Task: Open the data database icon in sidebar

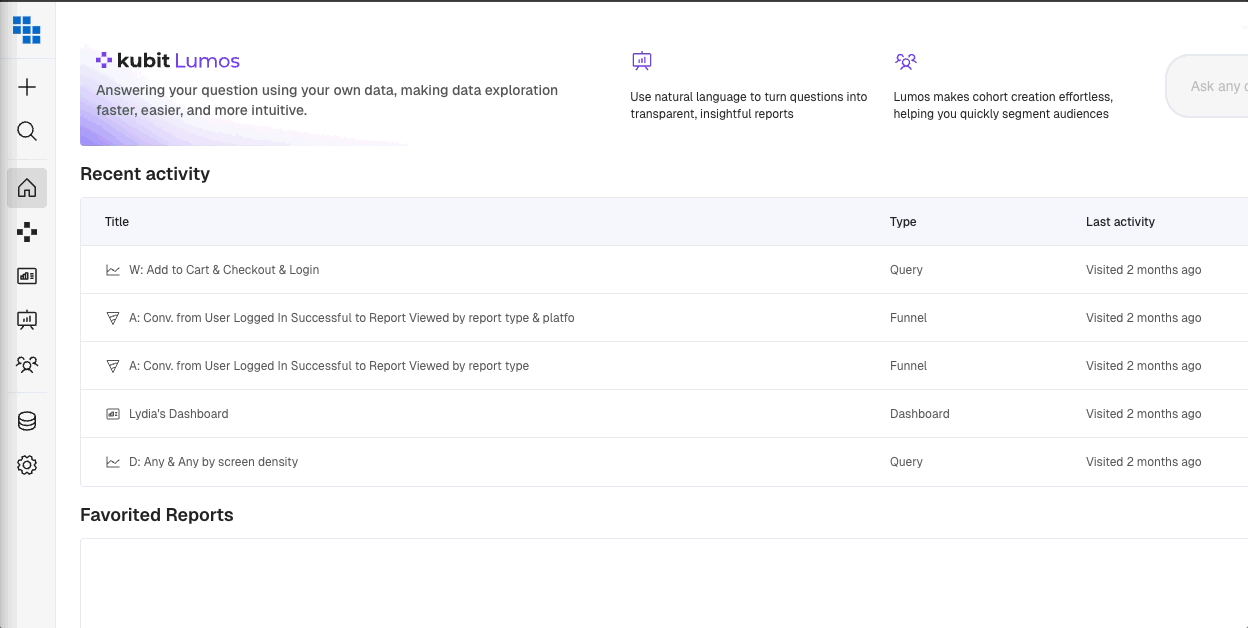Action: click(27, 421)
